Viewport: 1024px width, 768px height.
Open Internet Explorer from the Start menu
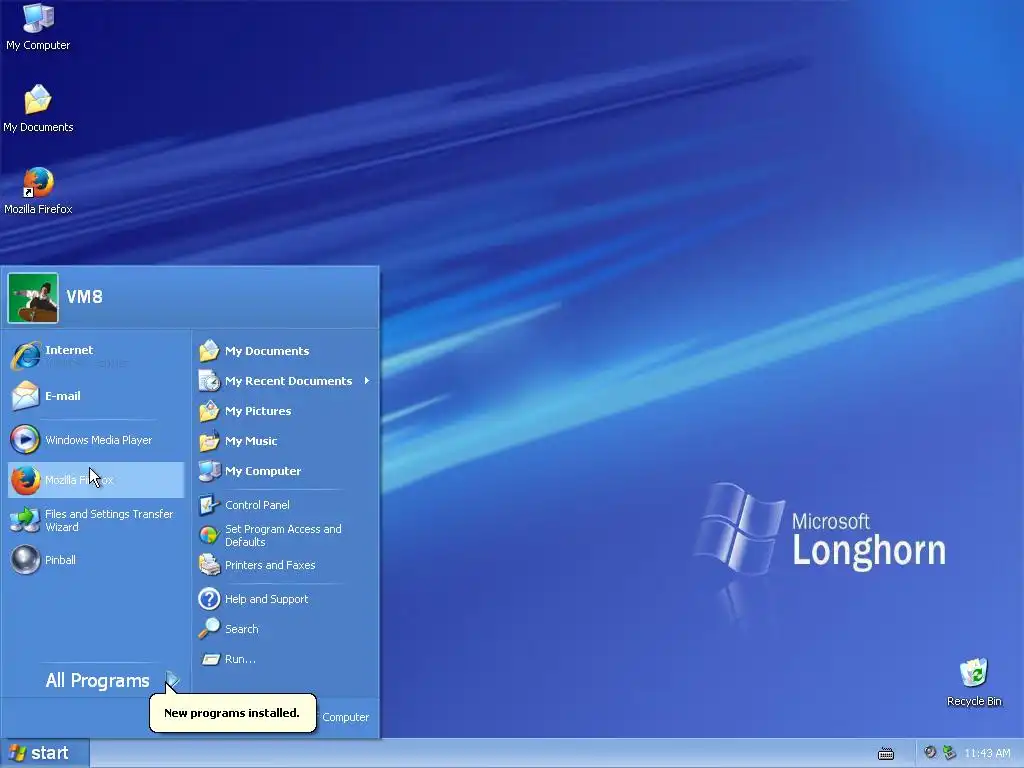(x=96, y=356)
